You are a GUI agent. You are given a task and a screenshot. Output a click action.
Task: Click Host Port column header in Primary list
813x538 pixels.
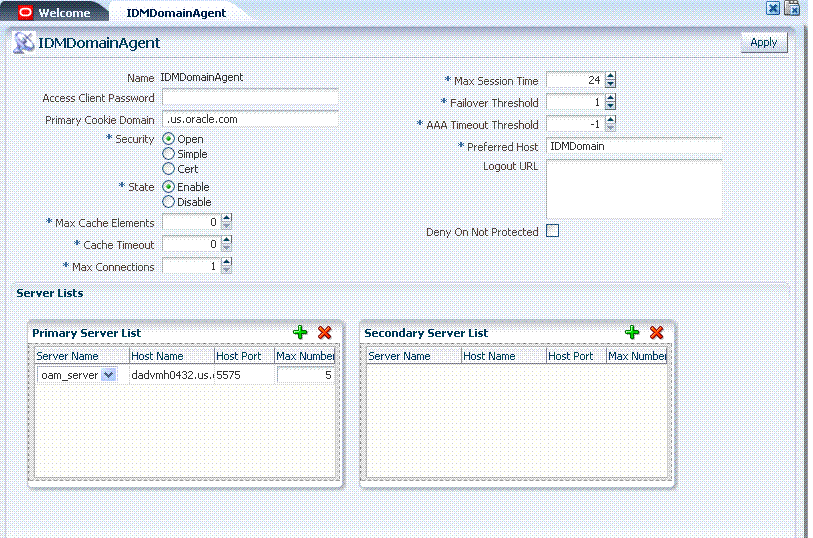point(244,356)
